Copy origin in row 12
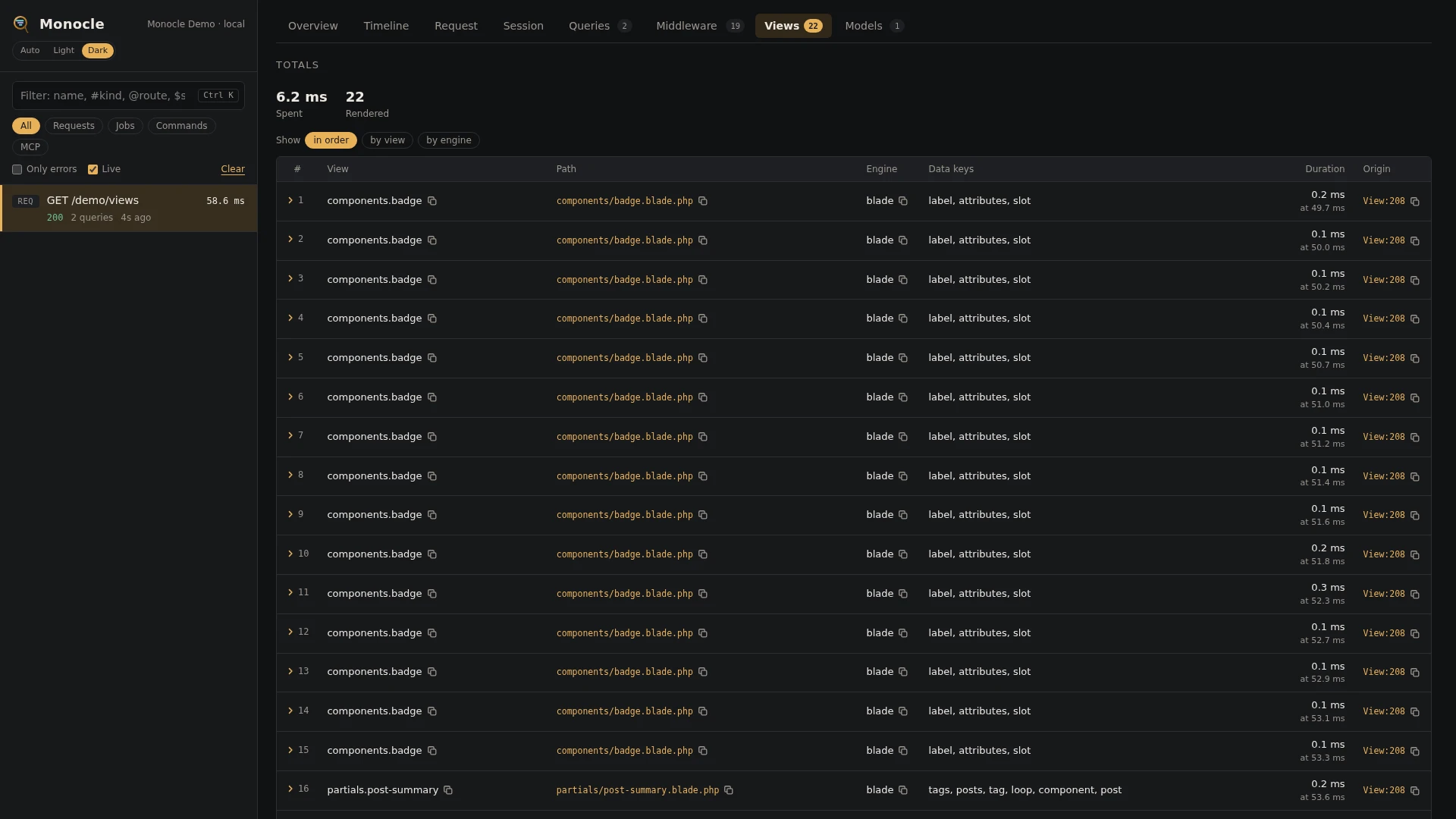This screenshot has height=819, width=1456. point(1415,634)
